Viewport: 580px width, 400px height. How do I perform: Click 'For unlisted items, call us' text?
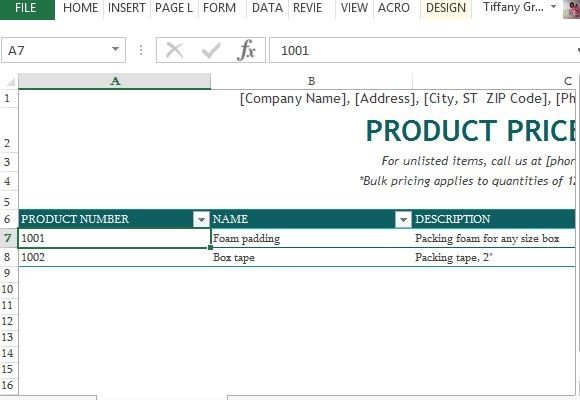(x=478, y=161)
